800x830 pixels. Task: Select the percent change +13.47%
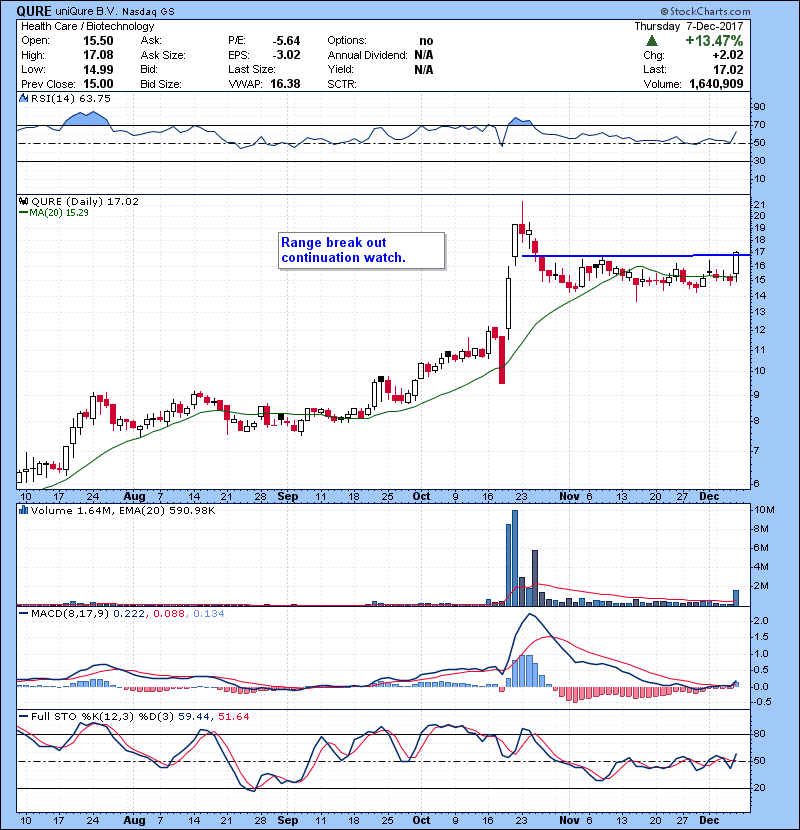[x=714, y=41]
